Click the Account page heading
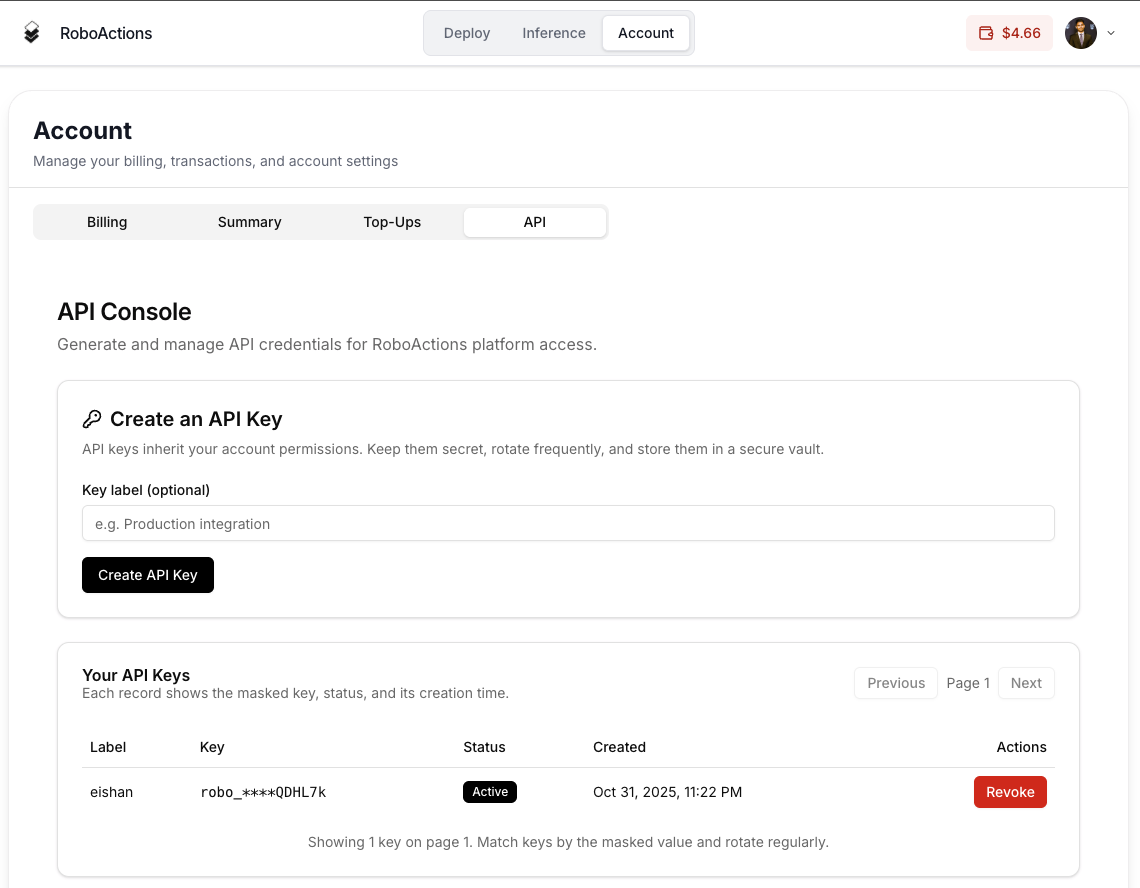The height and width of the screenshot is (888, 1140). tap(82, 131)
